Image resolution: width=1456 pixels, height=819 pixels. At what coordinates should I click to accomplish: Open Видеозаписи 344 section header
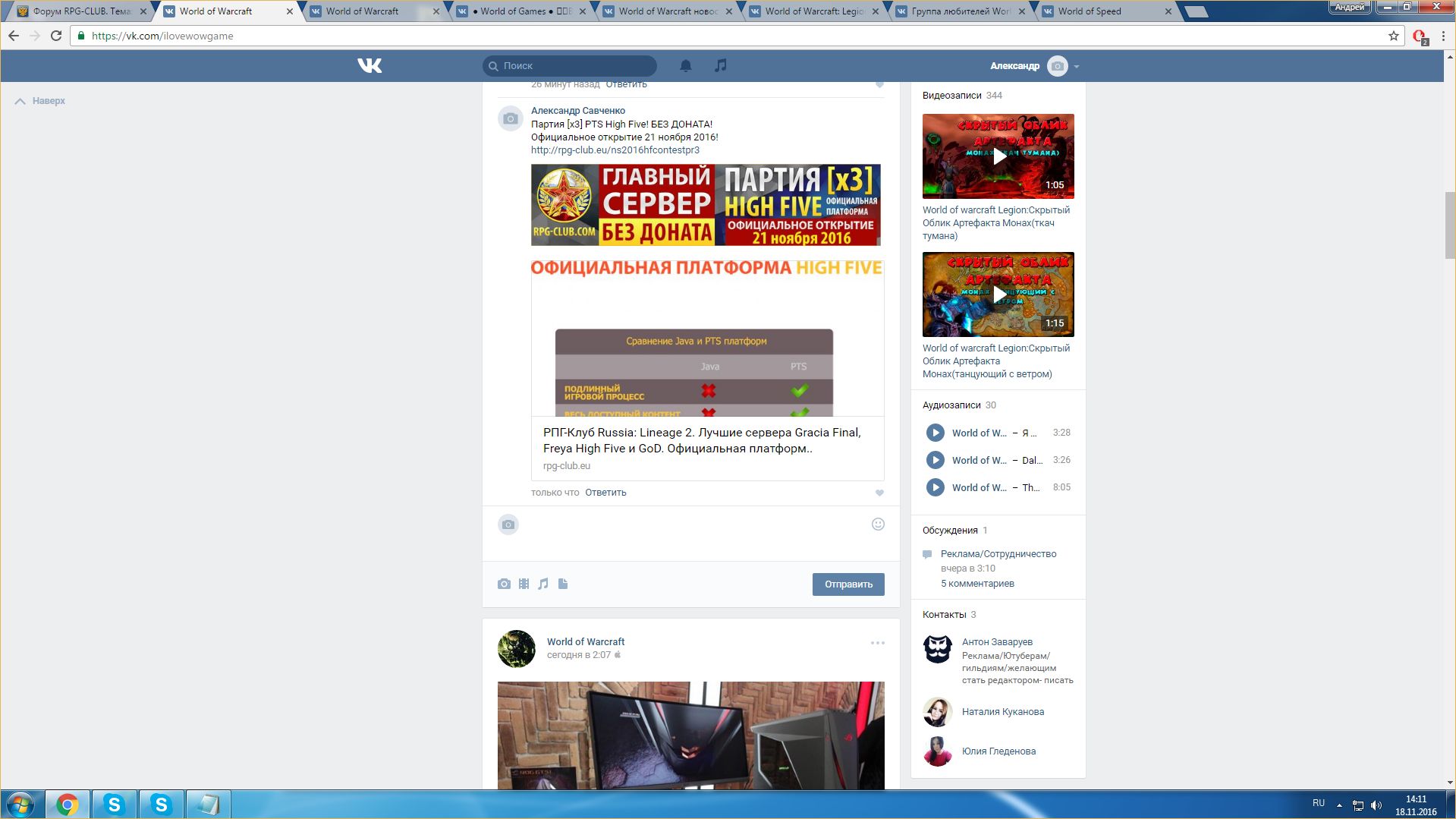[962, 96]
